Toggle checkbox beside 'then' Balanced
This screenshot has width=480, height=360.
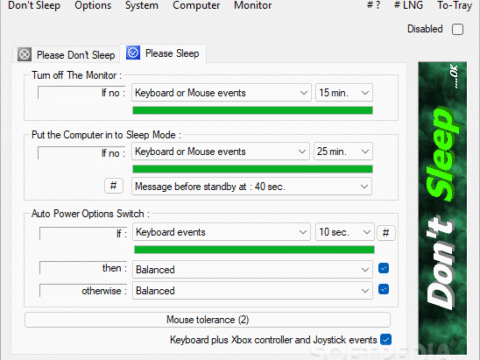tap(384, 268)
